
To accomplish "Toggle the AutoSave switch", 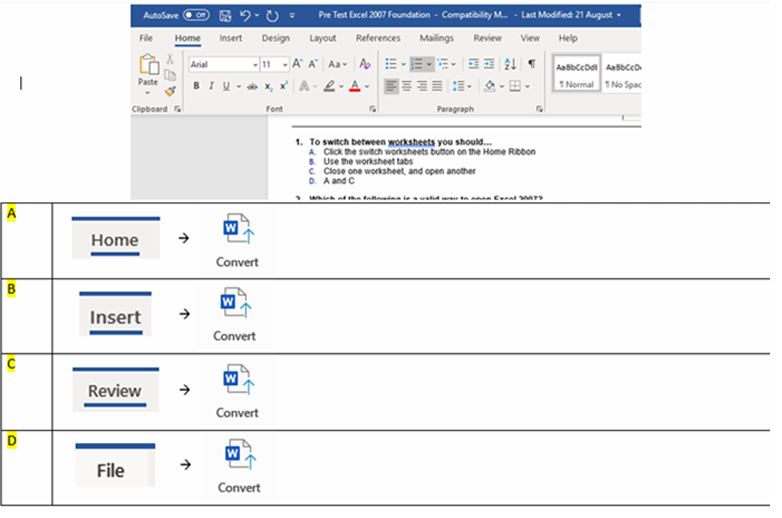I will click(x=195, y=16).
